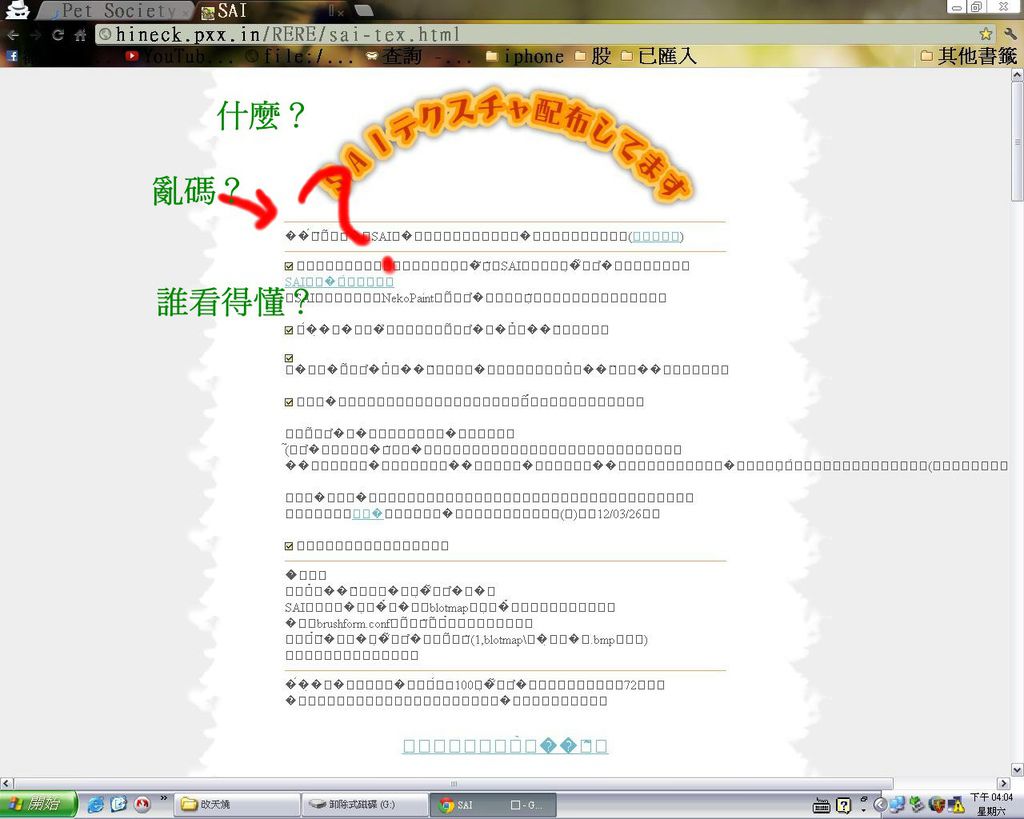Click the red round quick launch icon
The width and height of the screenshot is (1024, 819).
141,805
